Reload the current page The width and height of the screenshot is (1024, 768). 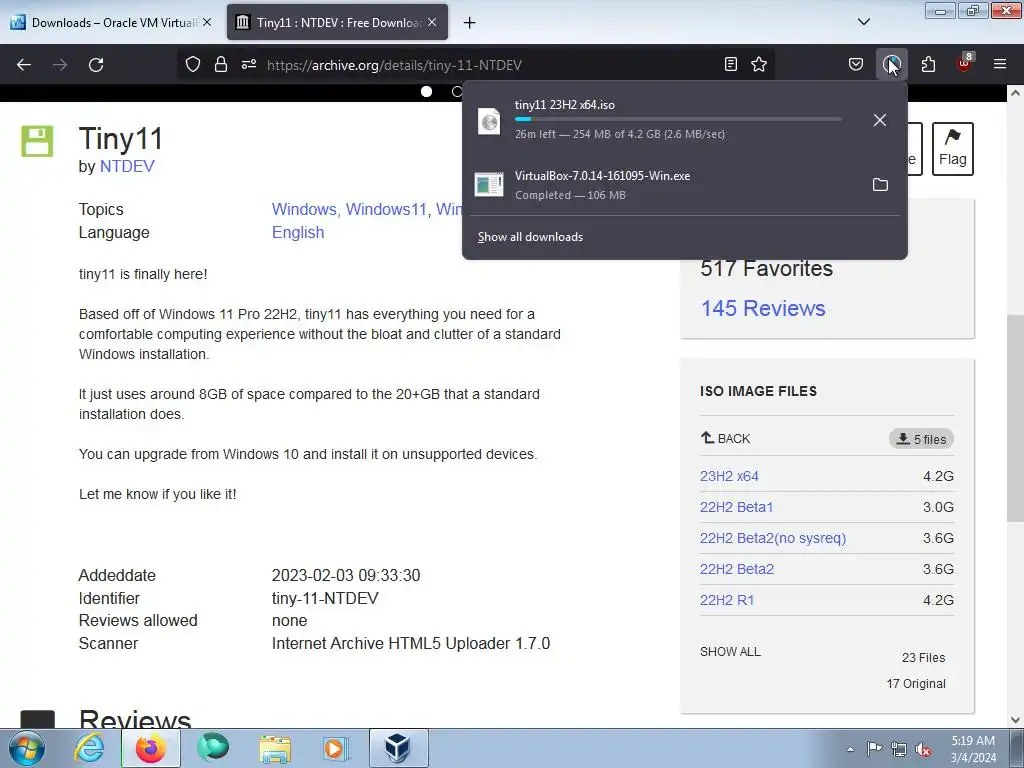coord(96,65)
